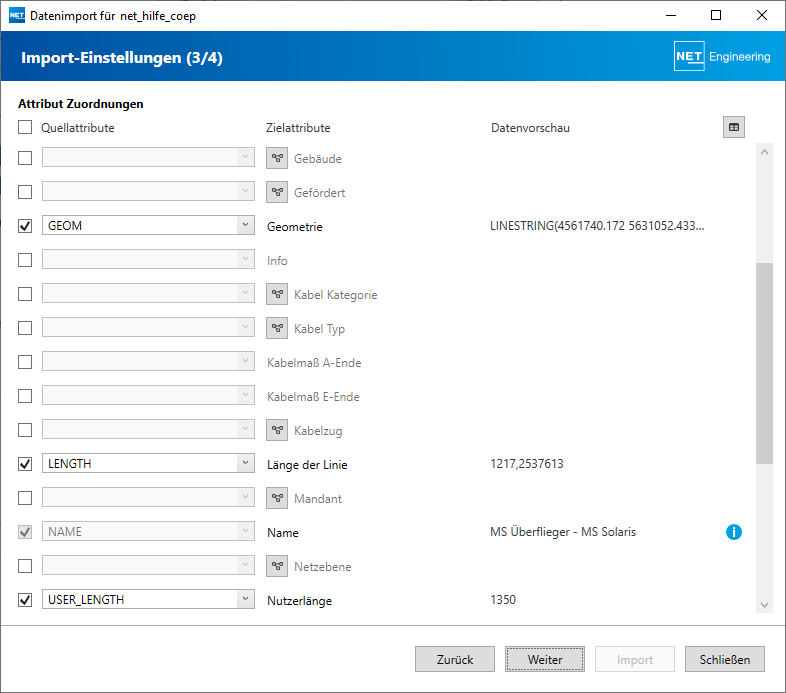786x693 pixels.
Task: Open the data preview table icon
Action: coord(734,127)
